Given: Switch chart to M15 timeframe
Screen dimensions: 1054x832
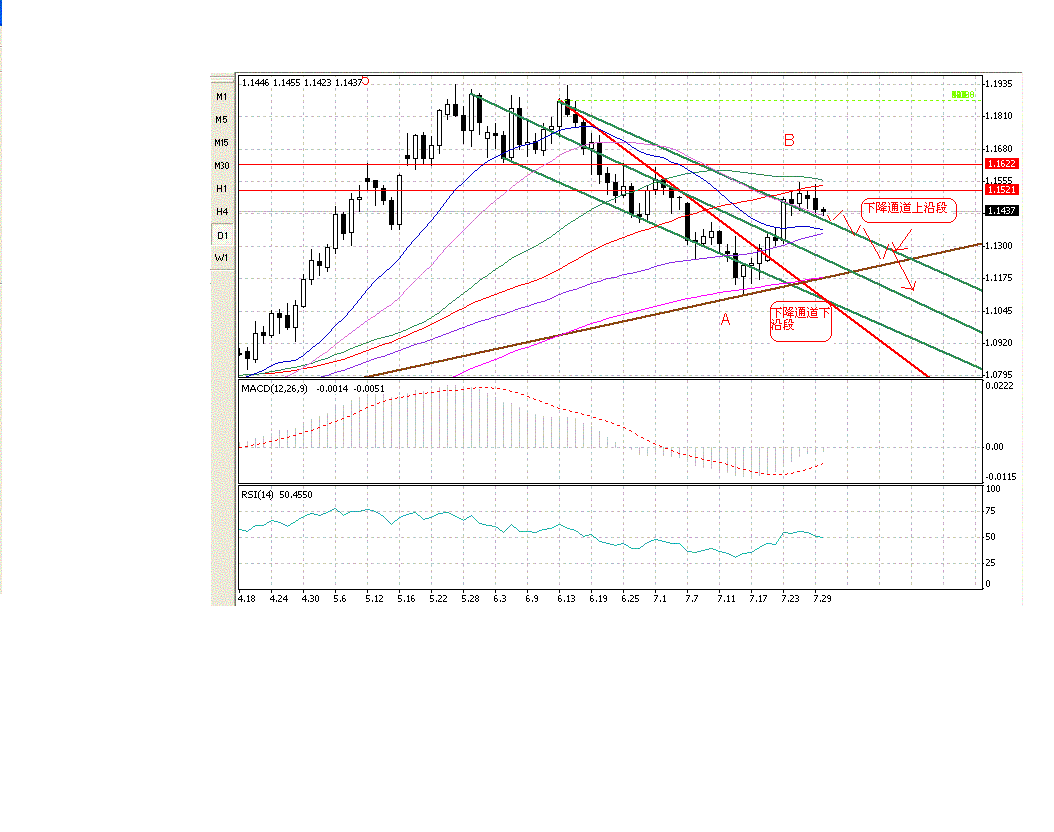Looking at the screenshot, I should coord(222,142).
